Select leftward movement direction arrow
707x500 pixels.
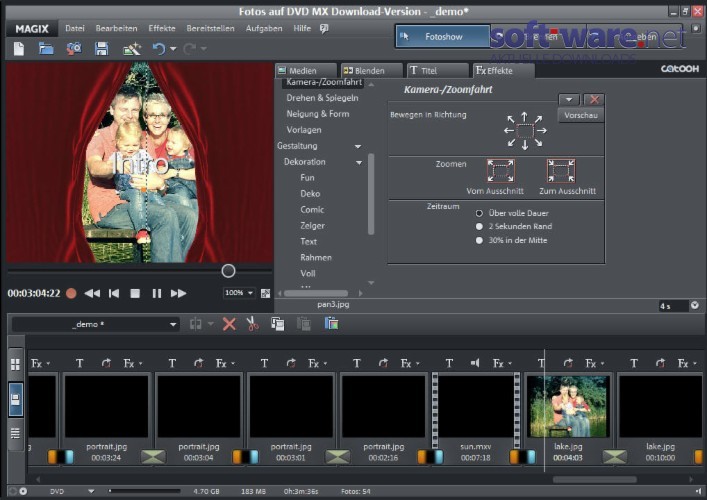click(x=509, y=131)
